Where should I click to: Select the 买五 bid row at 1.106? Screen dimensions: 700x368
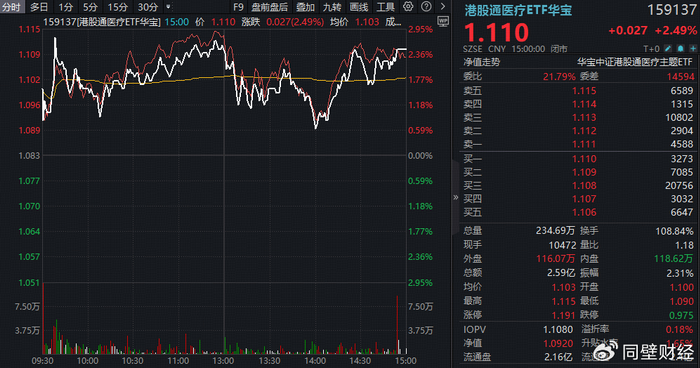(x=578, y=213)
